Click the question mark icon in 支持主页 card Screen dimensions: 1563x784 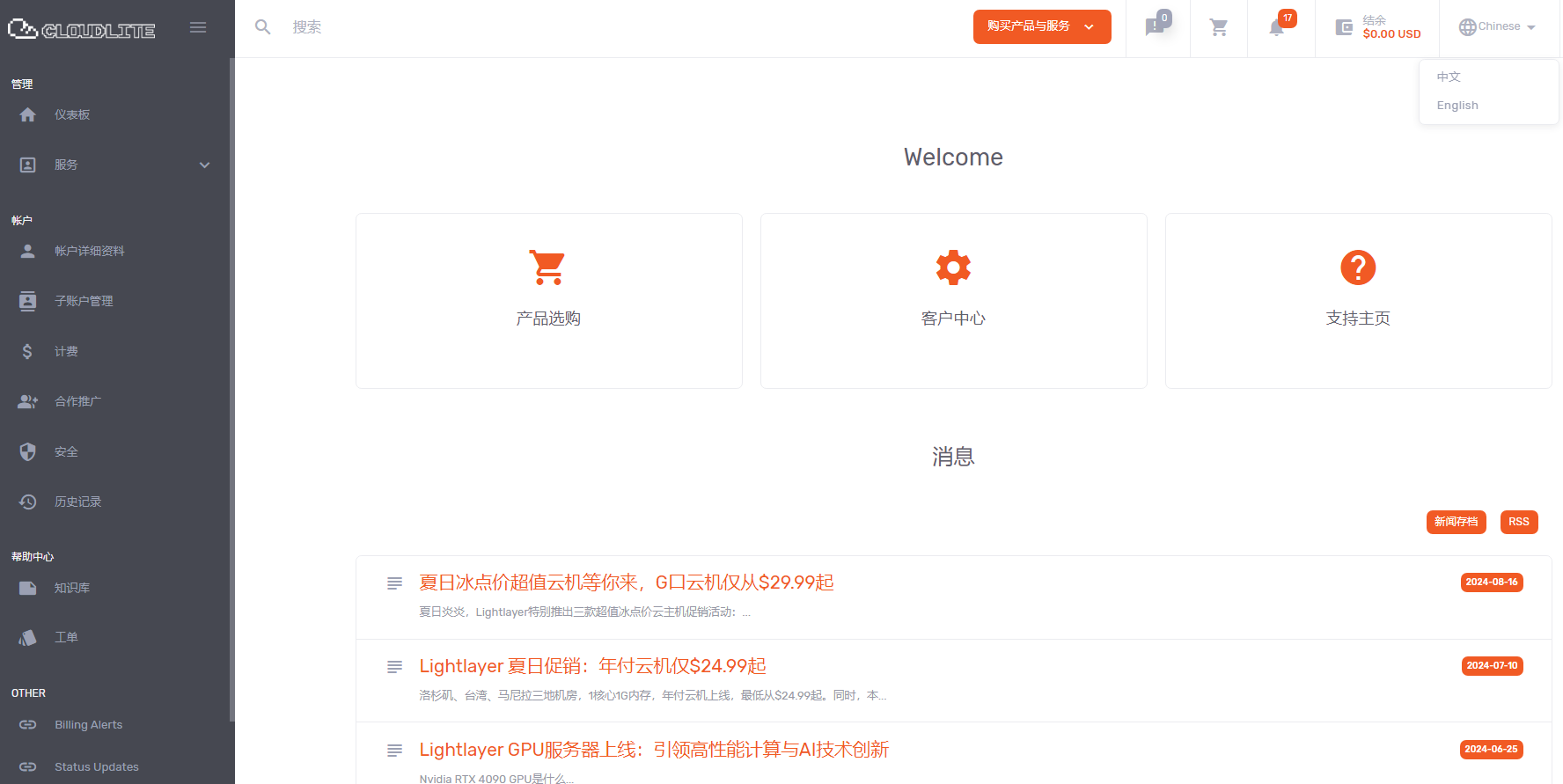[1358, 267]
